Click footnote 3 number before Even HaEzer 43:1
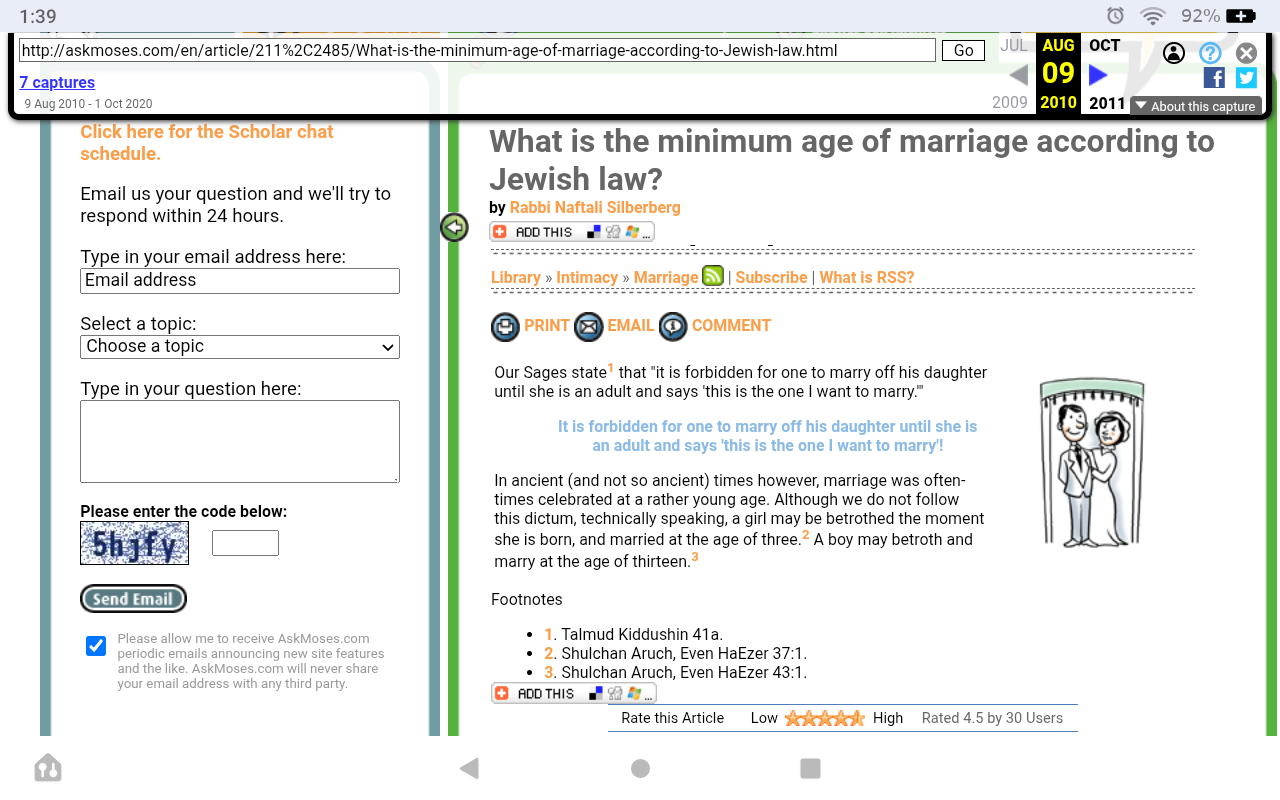Viewport: 1280px width, 800px height. click(549, 673)
